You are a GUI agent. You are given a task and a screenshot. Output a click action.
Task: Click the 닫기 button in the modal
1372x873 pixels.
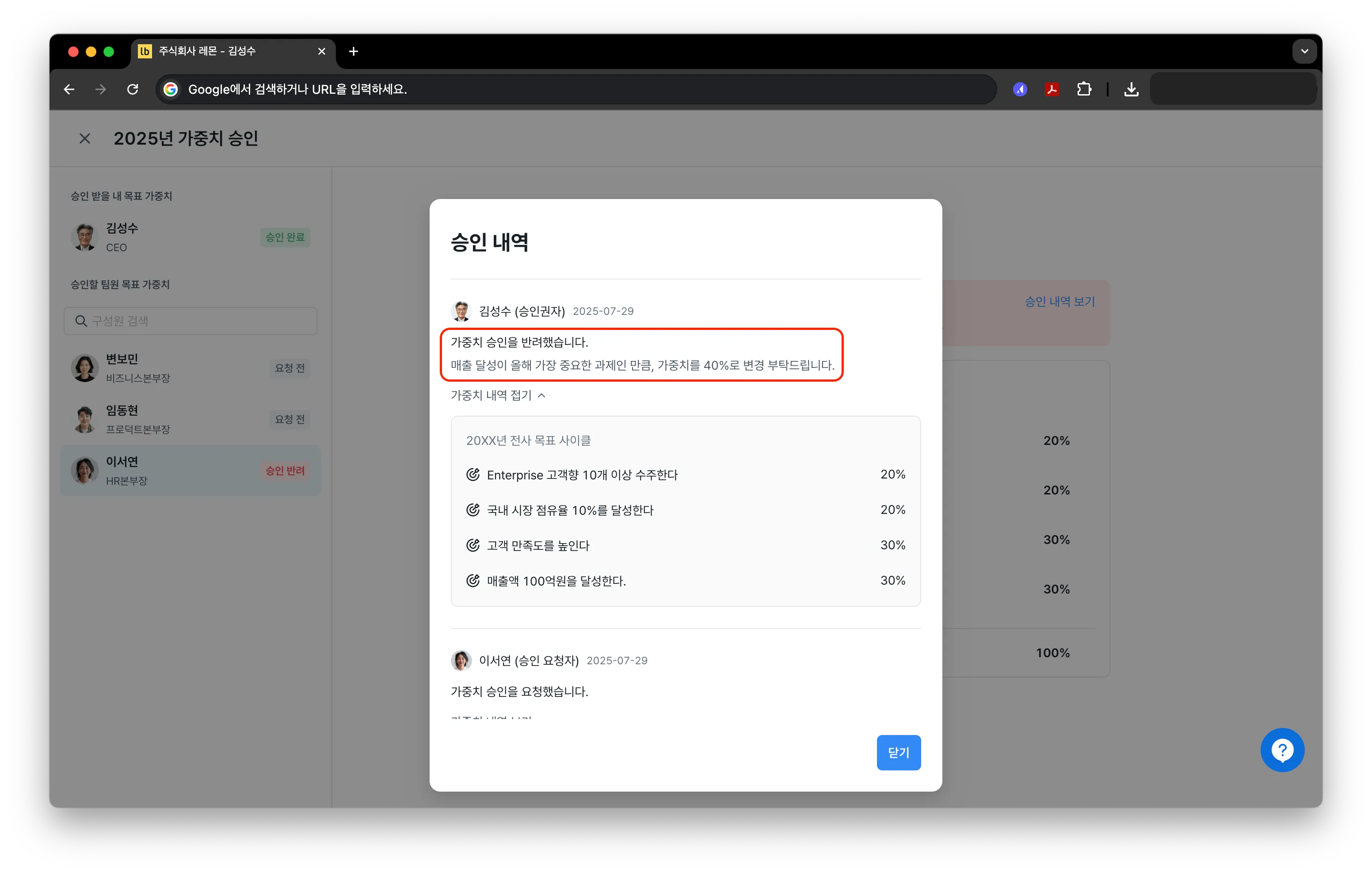coord(899,753)
